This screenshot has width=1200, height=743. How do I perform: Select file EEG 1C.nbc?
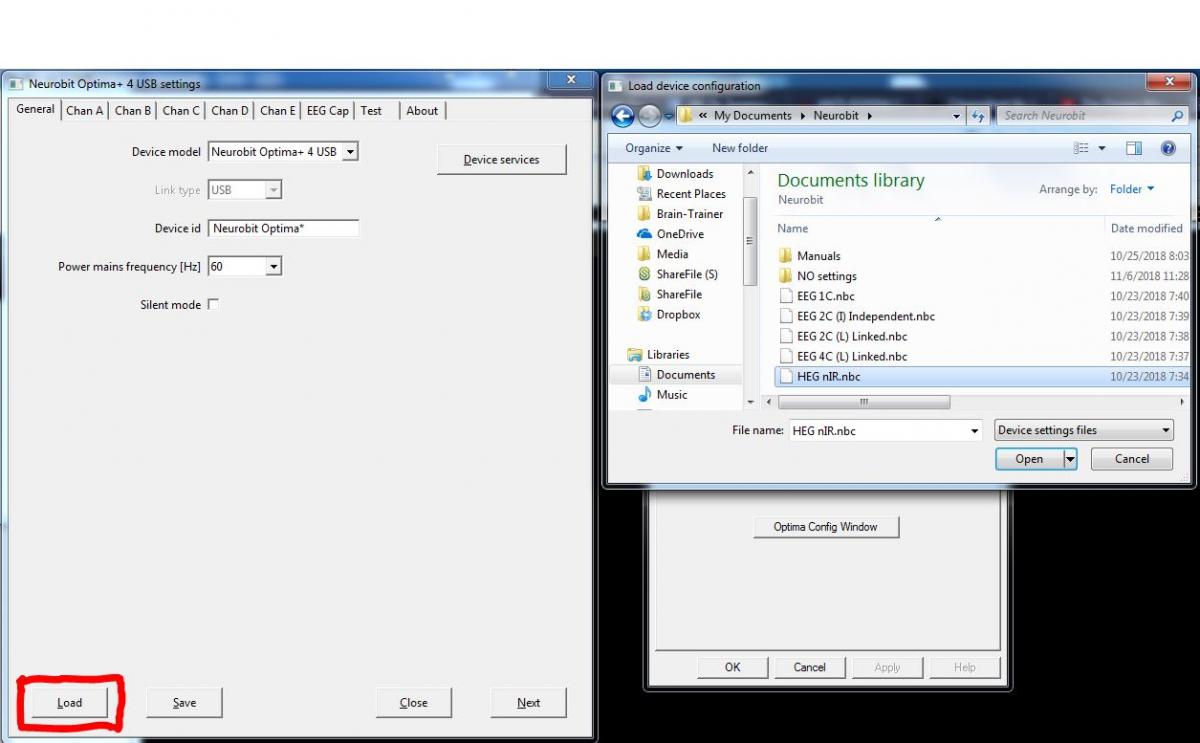(x=825, y=296)
